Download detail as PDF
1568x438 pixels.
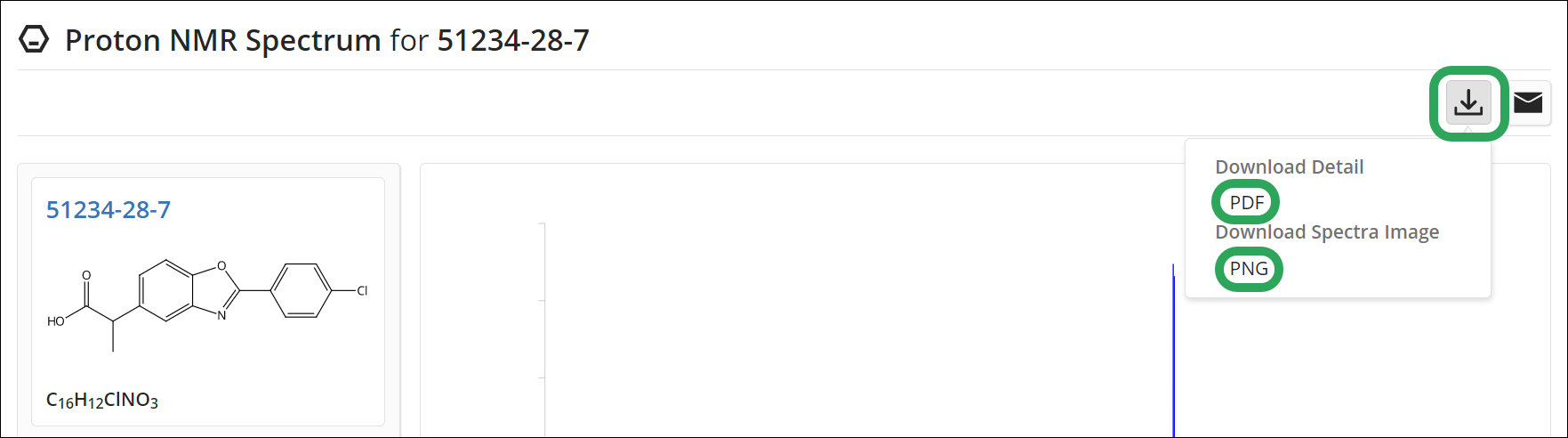pyautogui.click(x=1246, y=202)
